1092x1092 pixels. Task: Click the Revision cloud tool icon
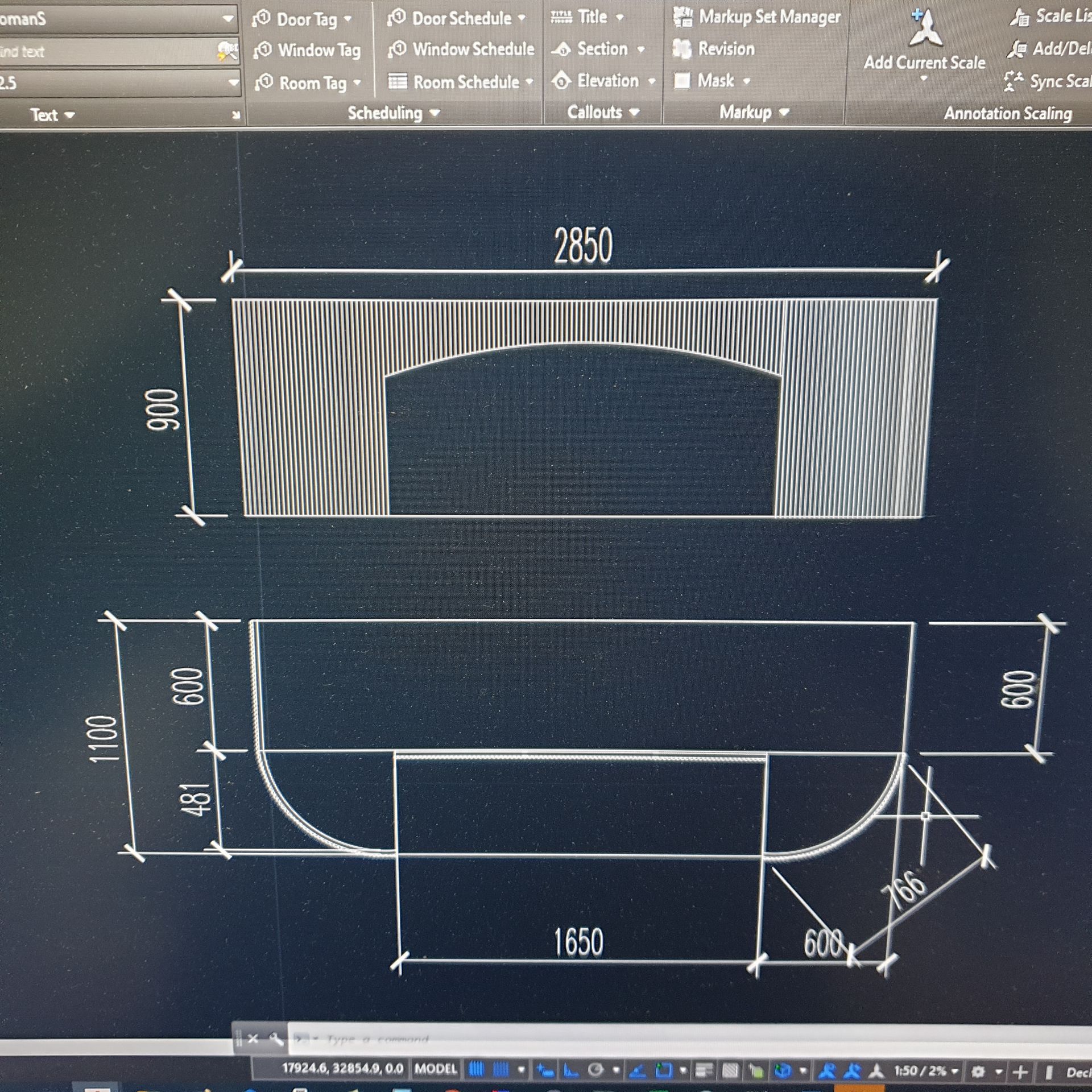point(682,49)
